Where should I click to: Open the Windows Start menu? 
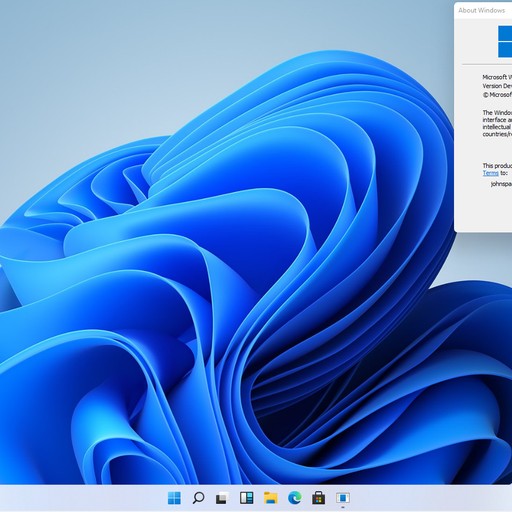click(174, 498)
